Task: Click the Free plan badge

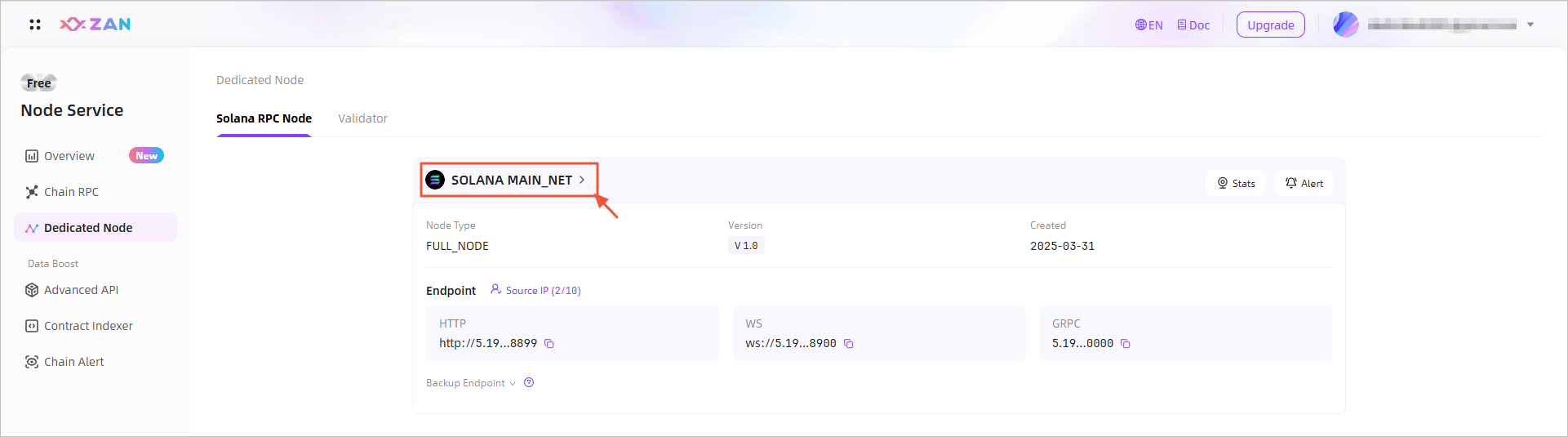Action: [x=38, y=82]
